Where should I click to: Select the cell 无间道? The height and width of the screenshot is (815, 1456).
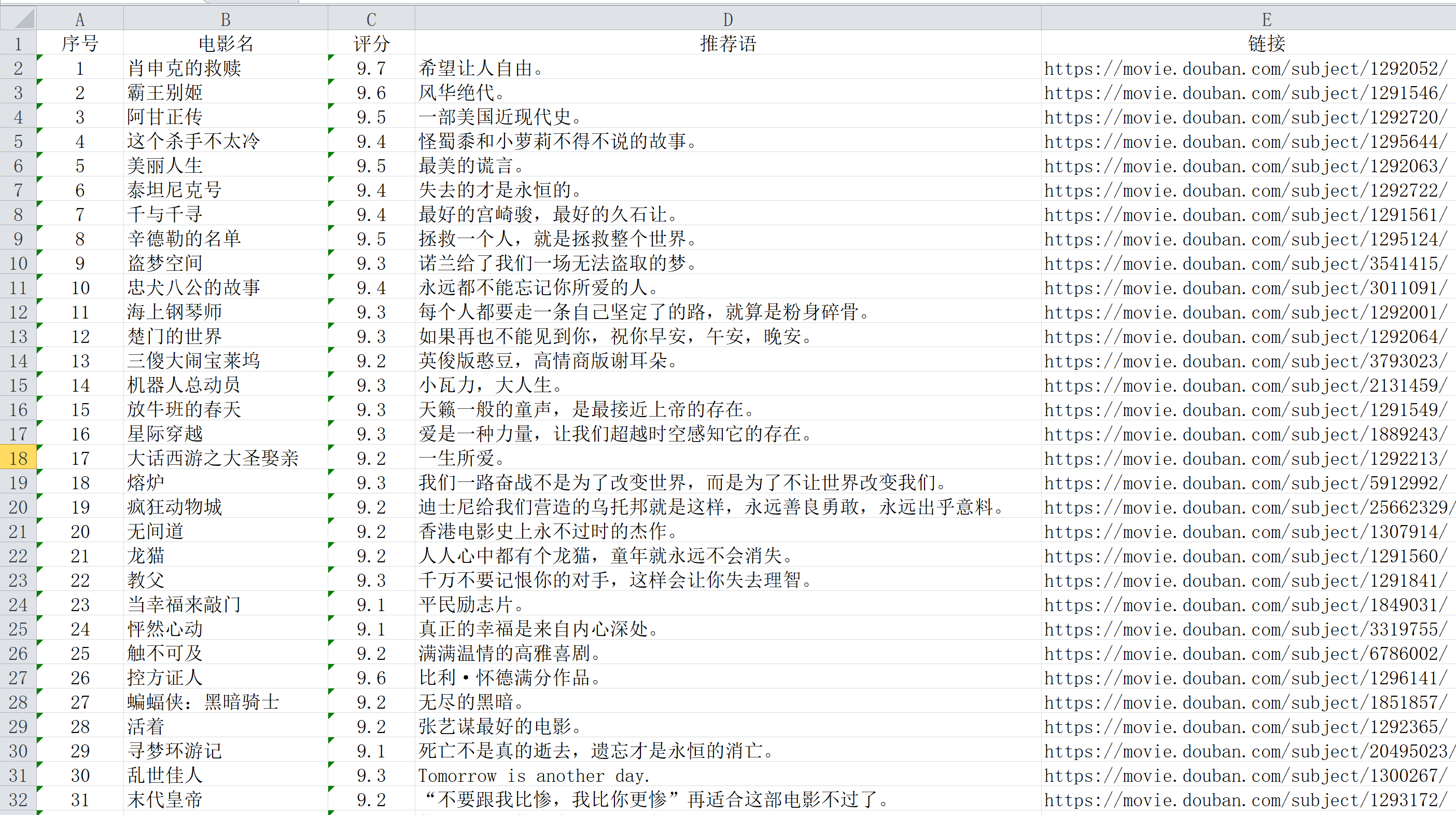coord(226,531)
